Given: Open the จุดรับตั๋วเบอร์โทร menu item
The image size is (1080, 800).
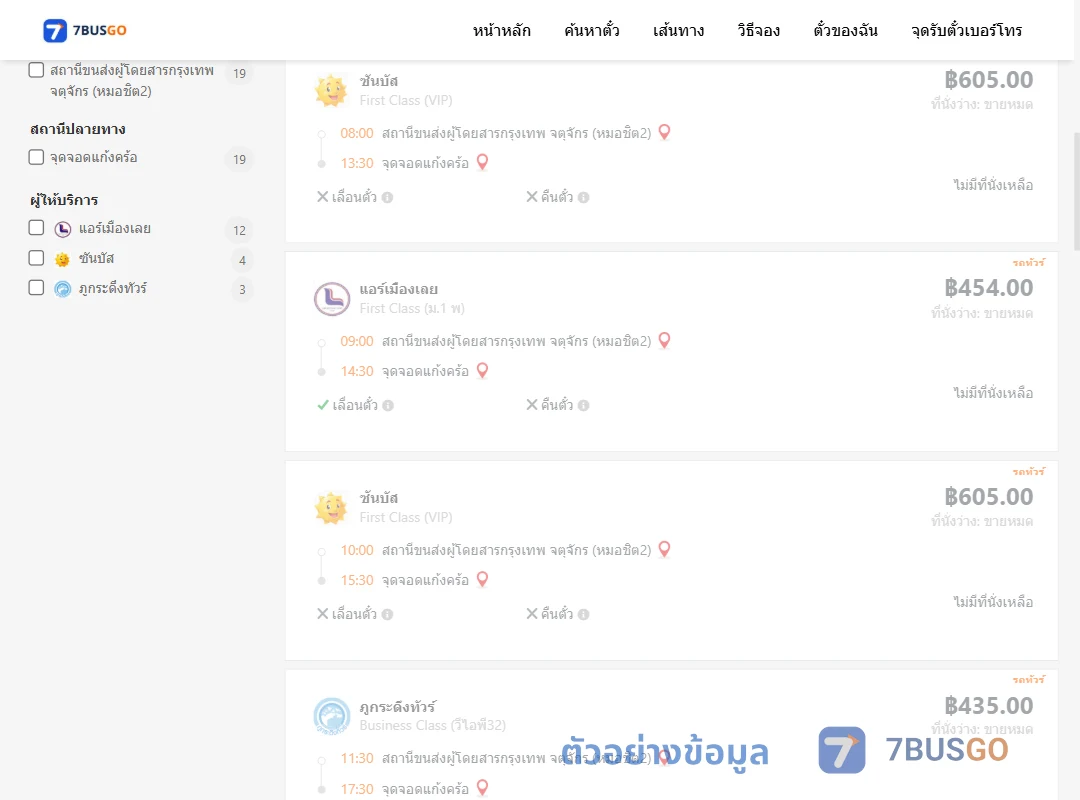Looking at the screenshot, I should pos(966,30).
